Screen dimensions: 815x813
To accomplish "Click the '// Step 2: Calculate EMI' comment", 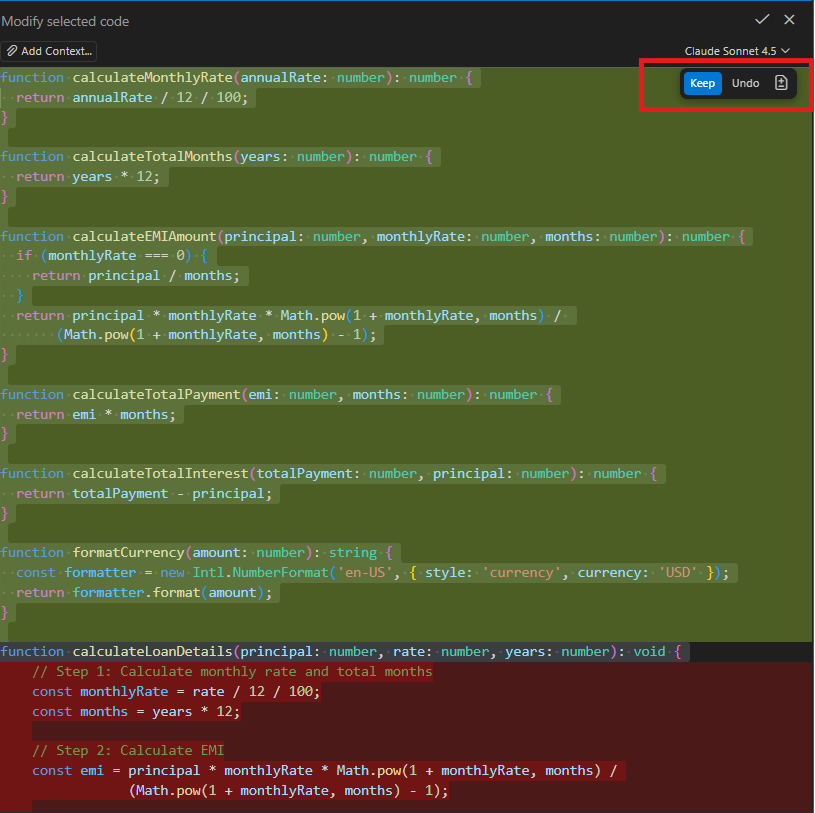I will (x=128, y=751).
